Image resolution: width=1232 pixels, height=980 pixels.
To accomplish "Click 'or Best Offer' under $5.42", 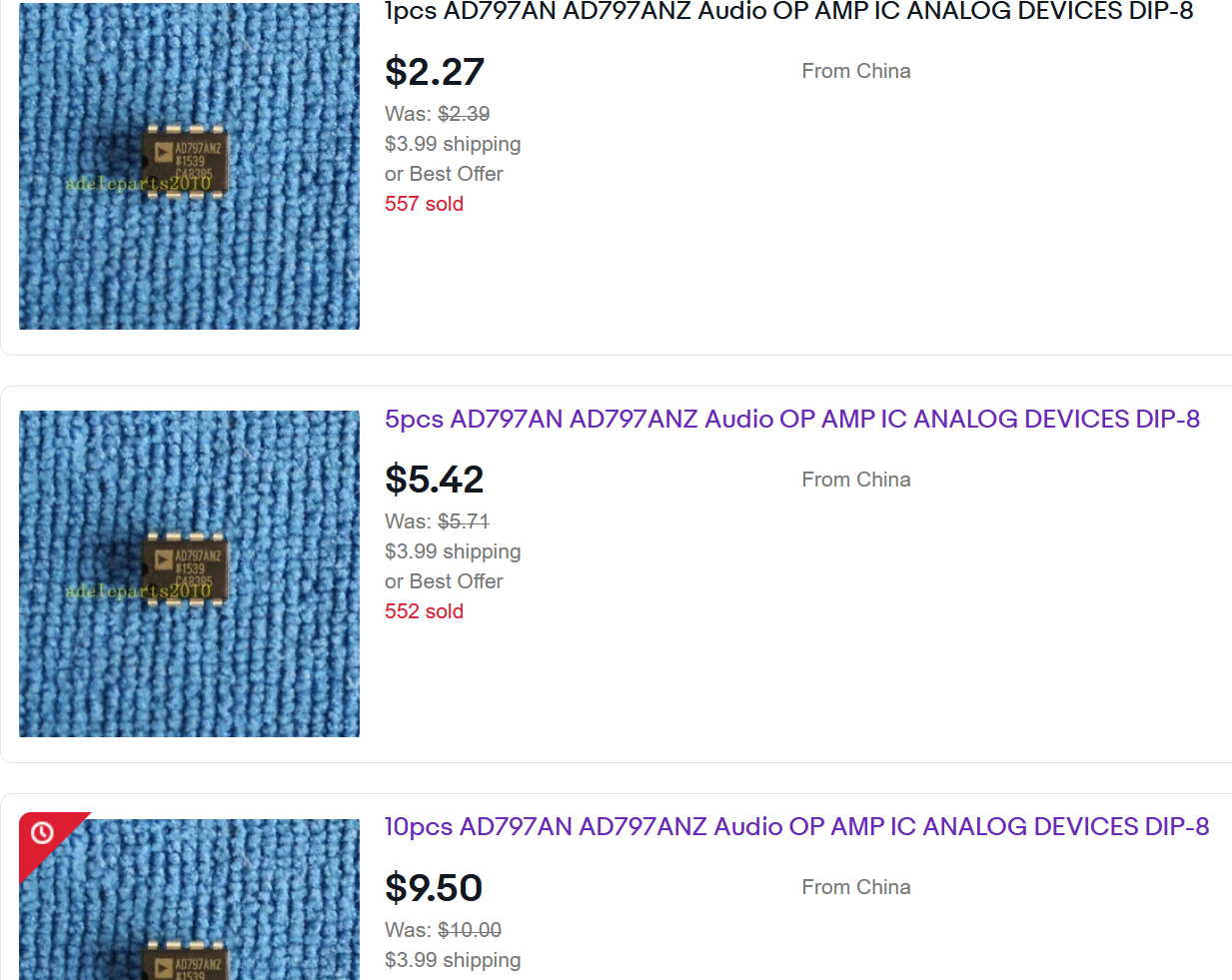I will pyautogui.click(x=444, y=581).
